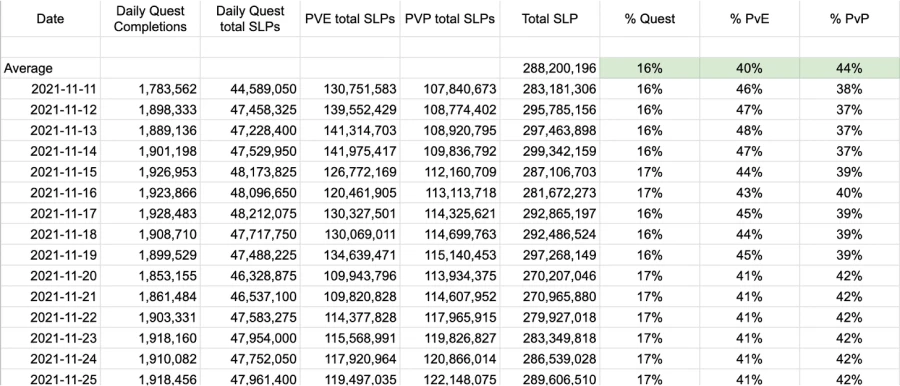Click the Total SLP column header

coord(550,18)
